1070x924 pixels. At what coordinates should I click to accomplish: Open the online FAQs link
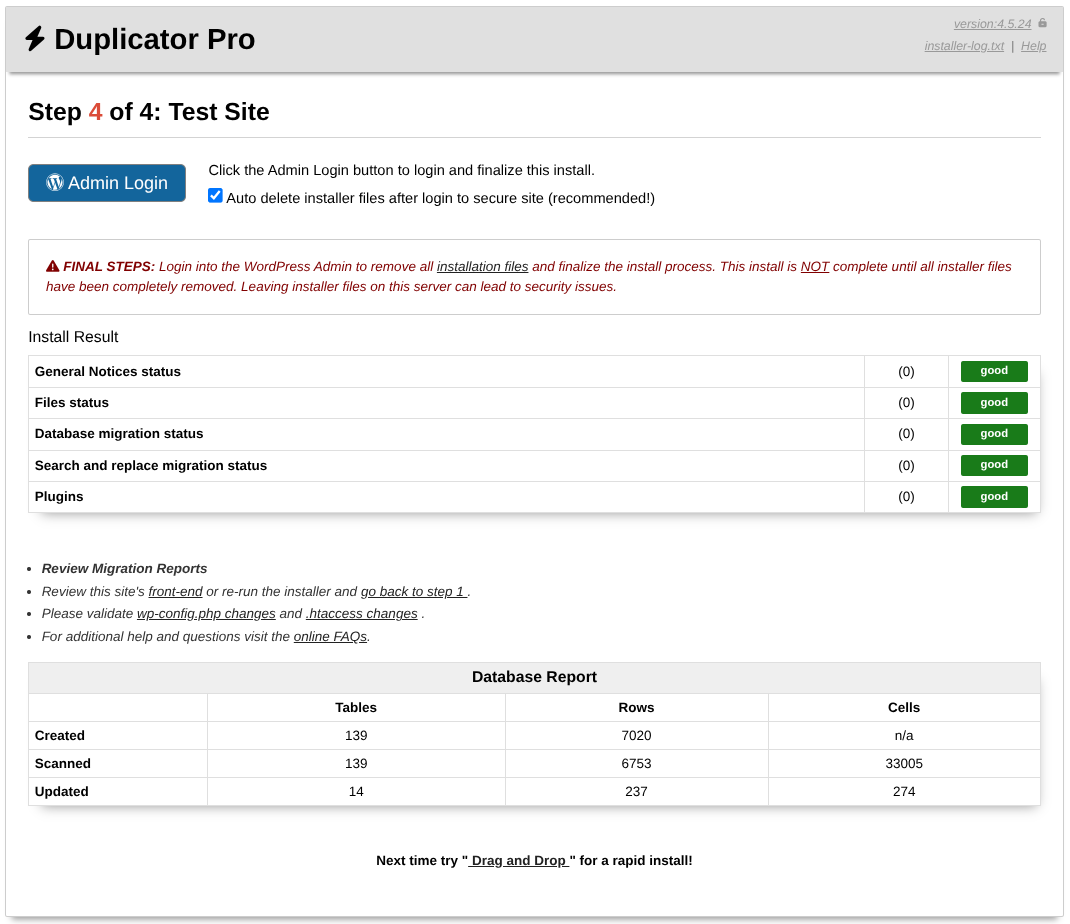click(330, 637)
